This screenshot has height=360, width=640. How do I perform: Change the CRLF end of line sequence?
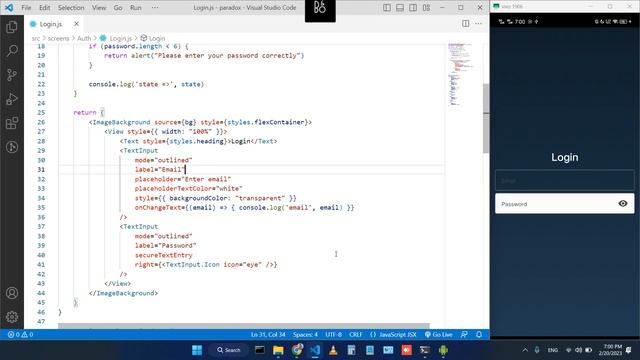click(x=356, y=334)
